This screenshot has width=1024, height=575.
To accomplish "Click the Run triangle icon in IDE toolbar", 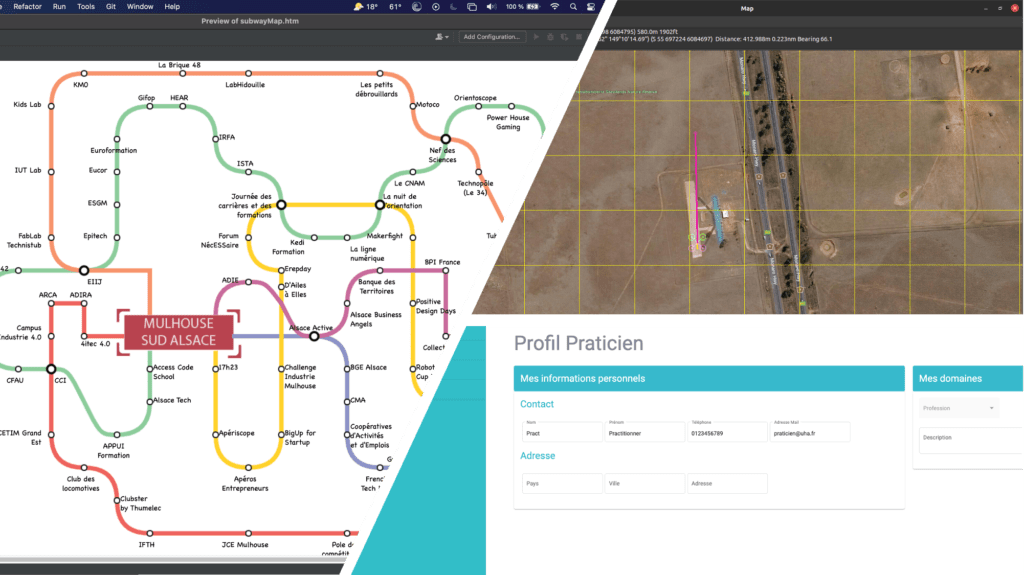I will coord(536,37).
